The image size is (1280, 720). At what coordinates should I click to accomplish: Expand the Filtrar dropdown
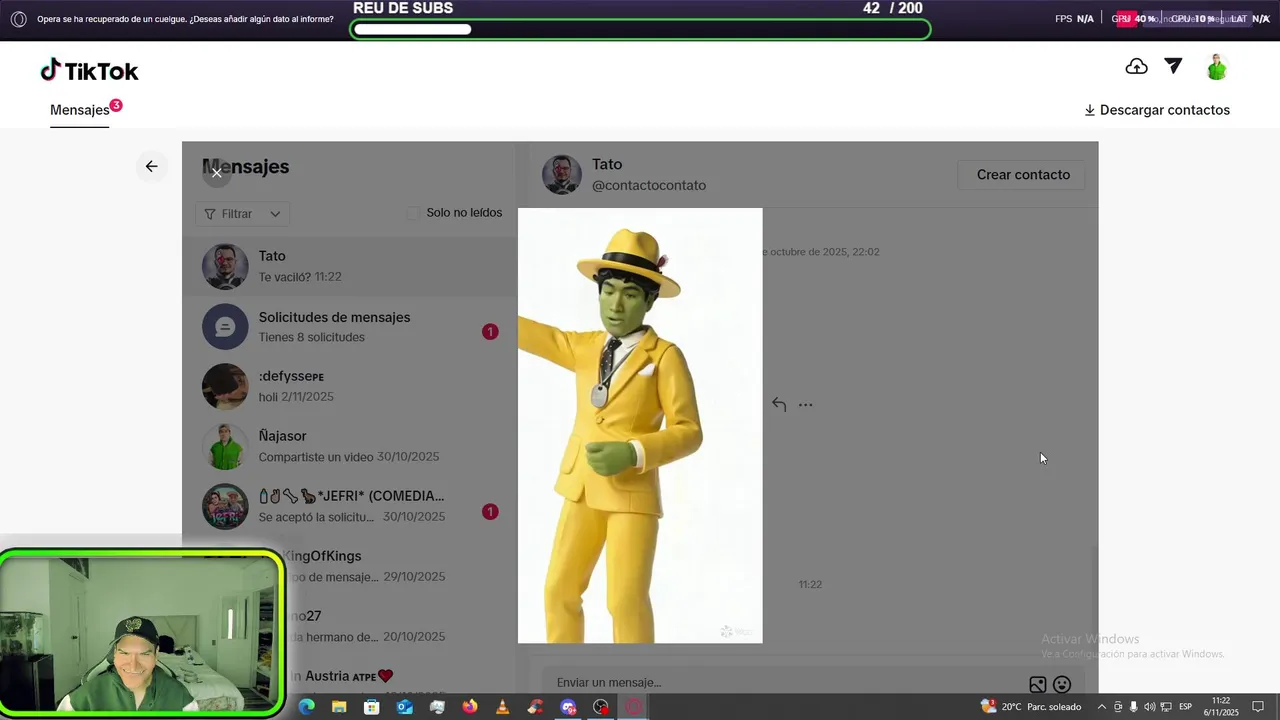tap(243, 214)
